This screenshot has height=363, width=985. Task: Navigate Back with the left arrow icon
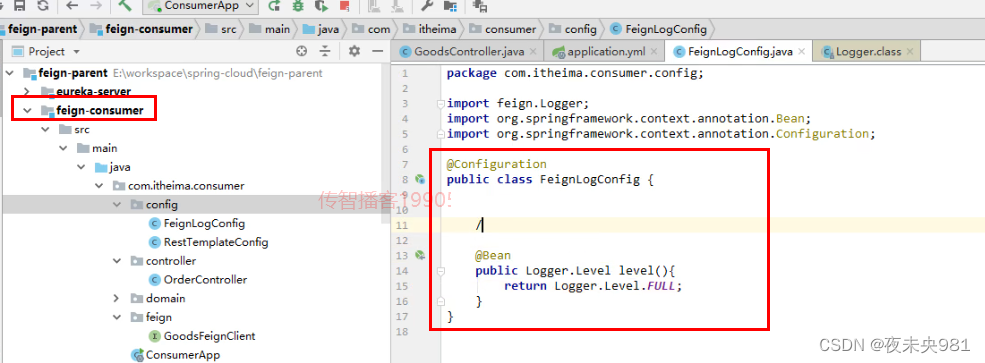click(x=72, y=6)
